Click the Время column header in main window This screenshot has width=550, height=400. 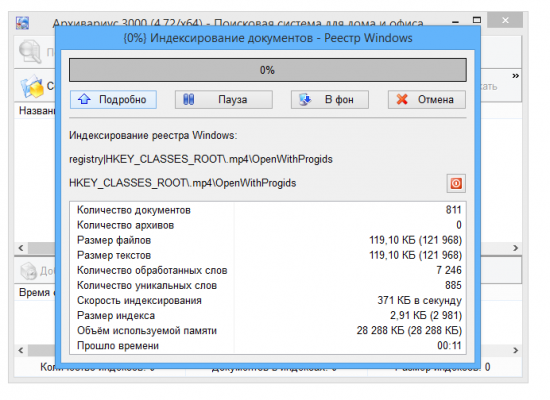pyautogui.click(x=34, y=293)
